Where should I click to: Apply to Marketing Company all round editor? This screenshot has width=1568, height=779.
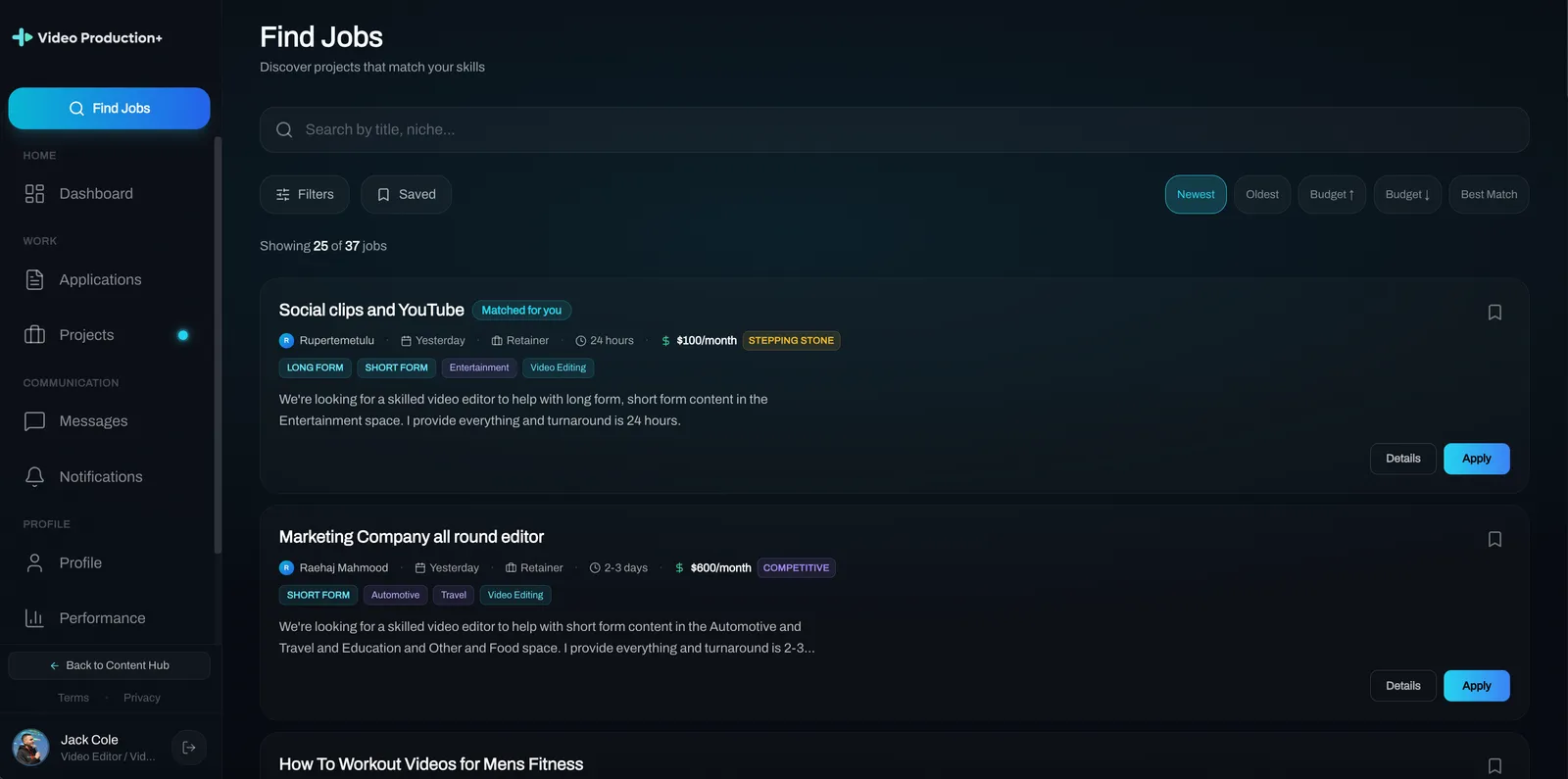[x=1477, y=686]
